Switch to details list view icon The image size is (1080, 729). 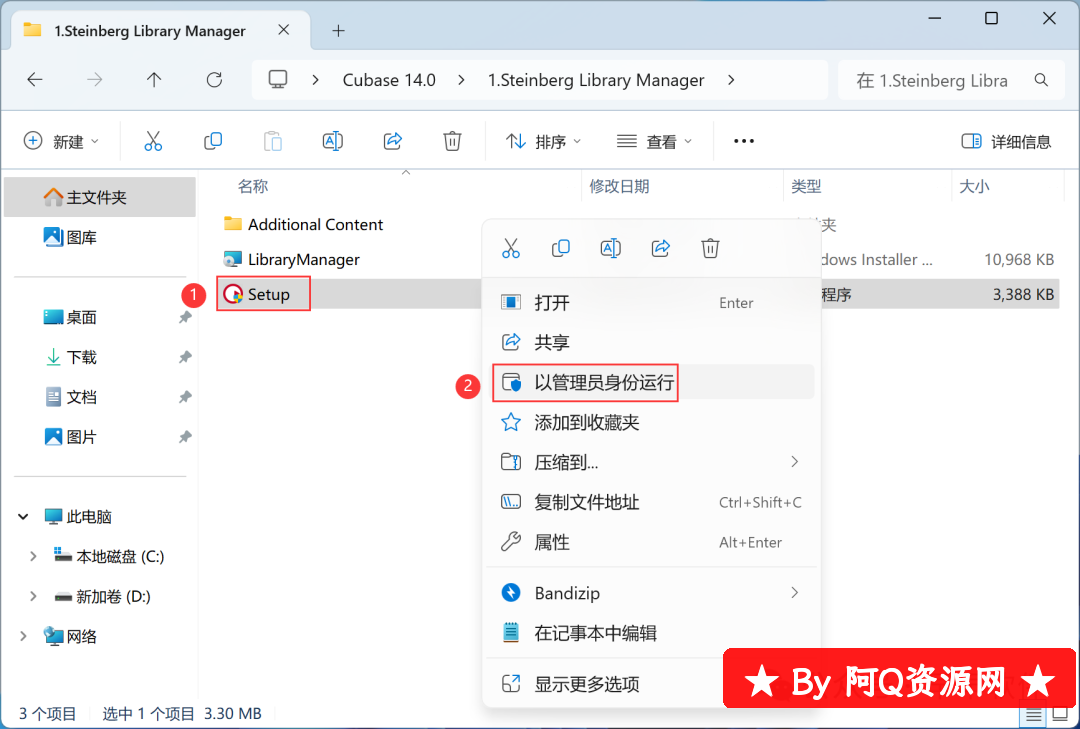click(1034, 715)
